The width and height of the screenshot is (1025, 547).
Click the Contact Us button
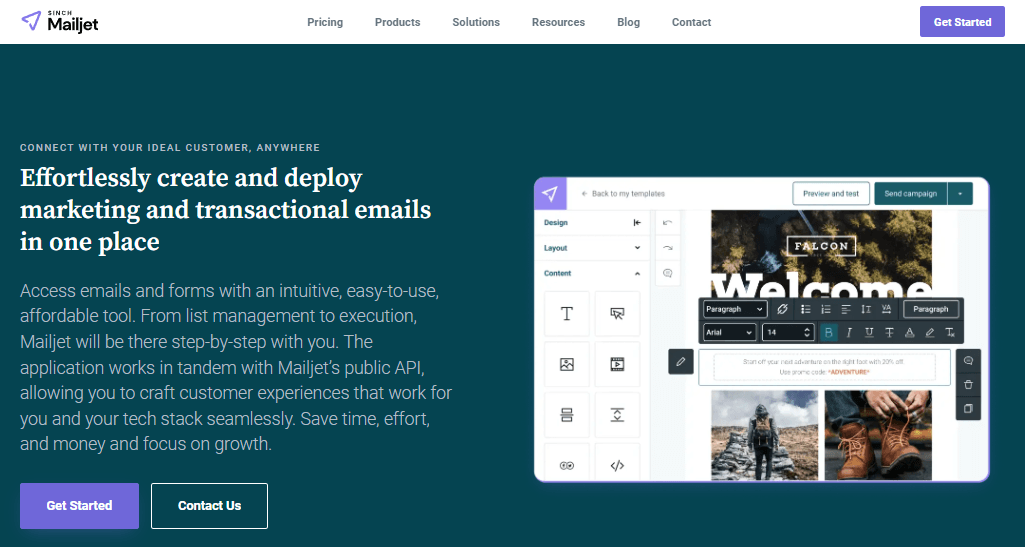tap(209, 506)
